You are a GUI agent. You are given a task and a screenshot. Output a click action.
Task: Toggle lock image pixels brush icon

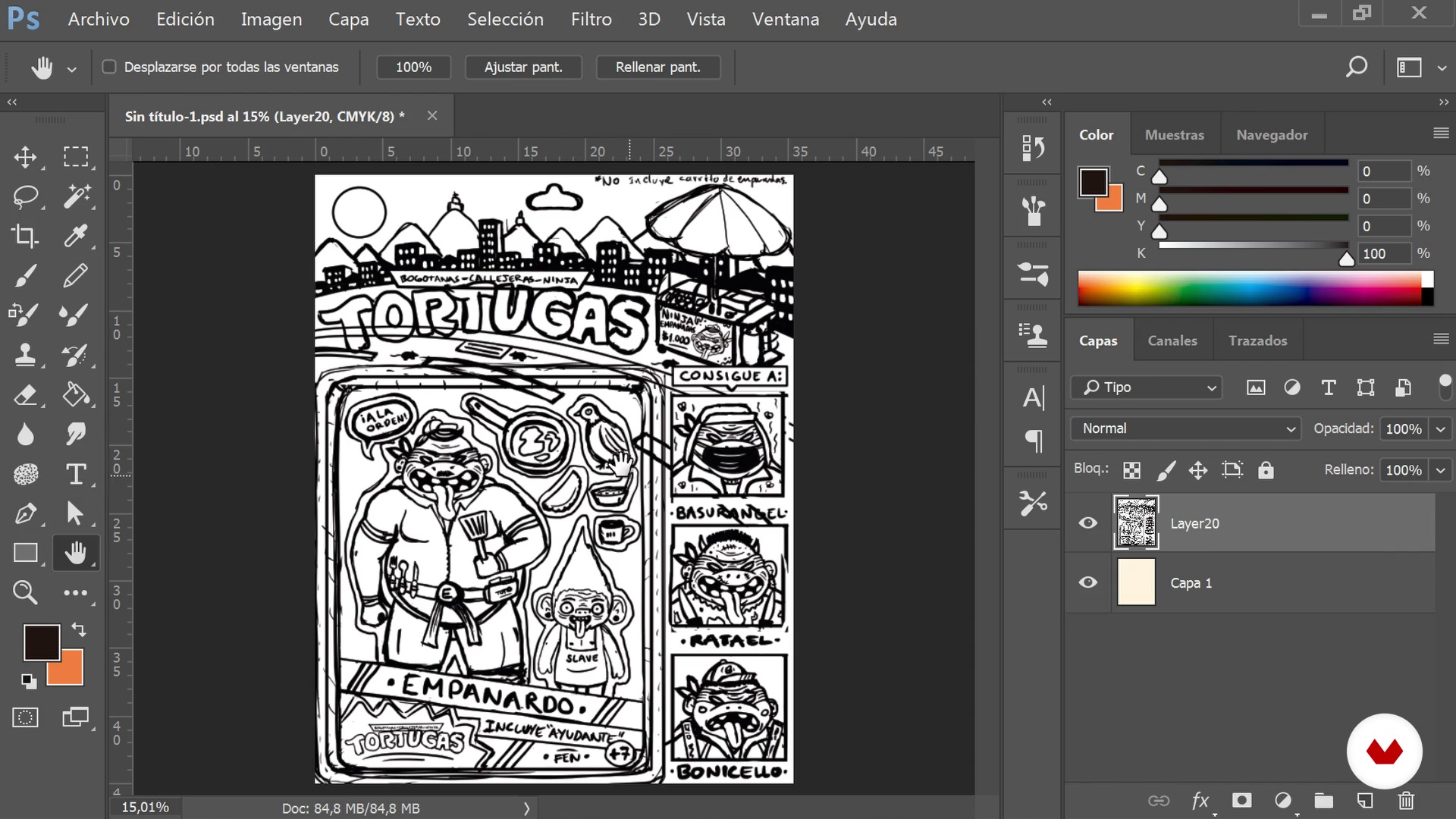click(1166, 470)
